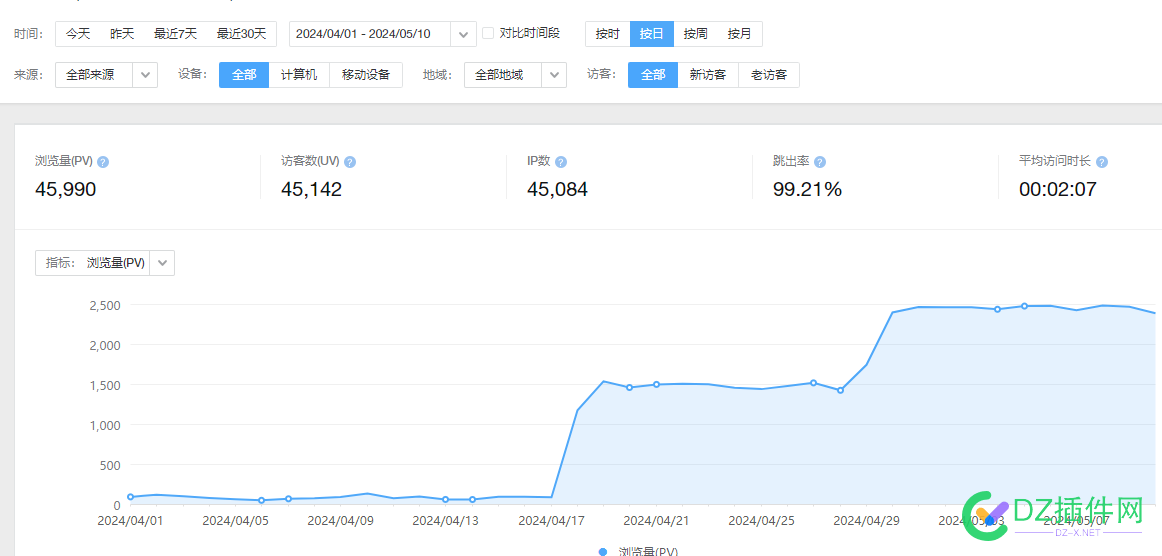The image size is (1162, 556).
Task: Select visitor filter 全部
Action: coord(653,75)
